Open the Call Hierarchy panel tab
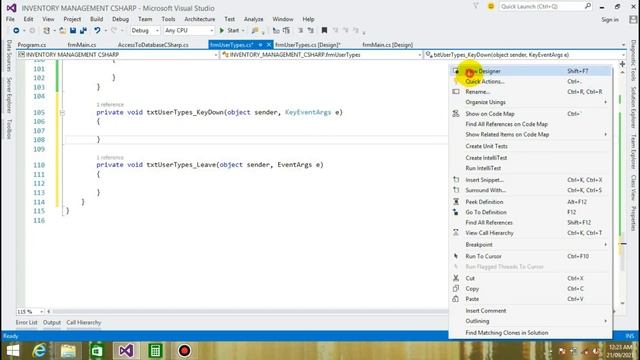Viewport: 640px width, 360px height. tap(84, 322)
